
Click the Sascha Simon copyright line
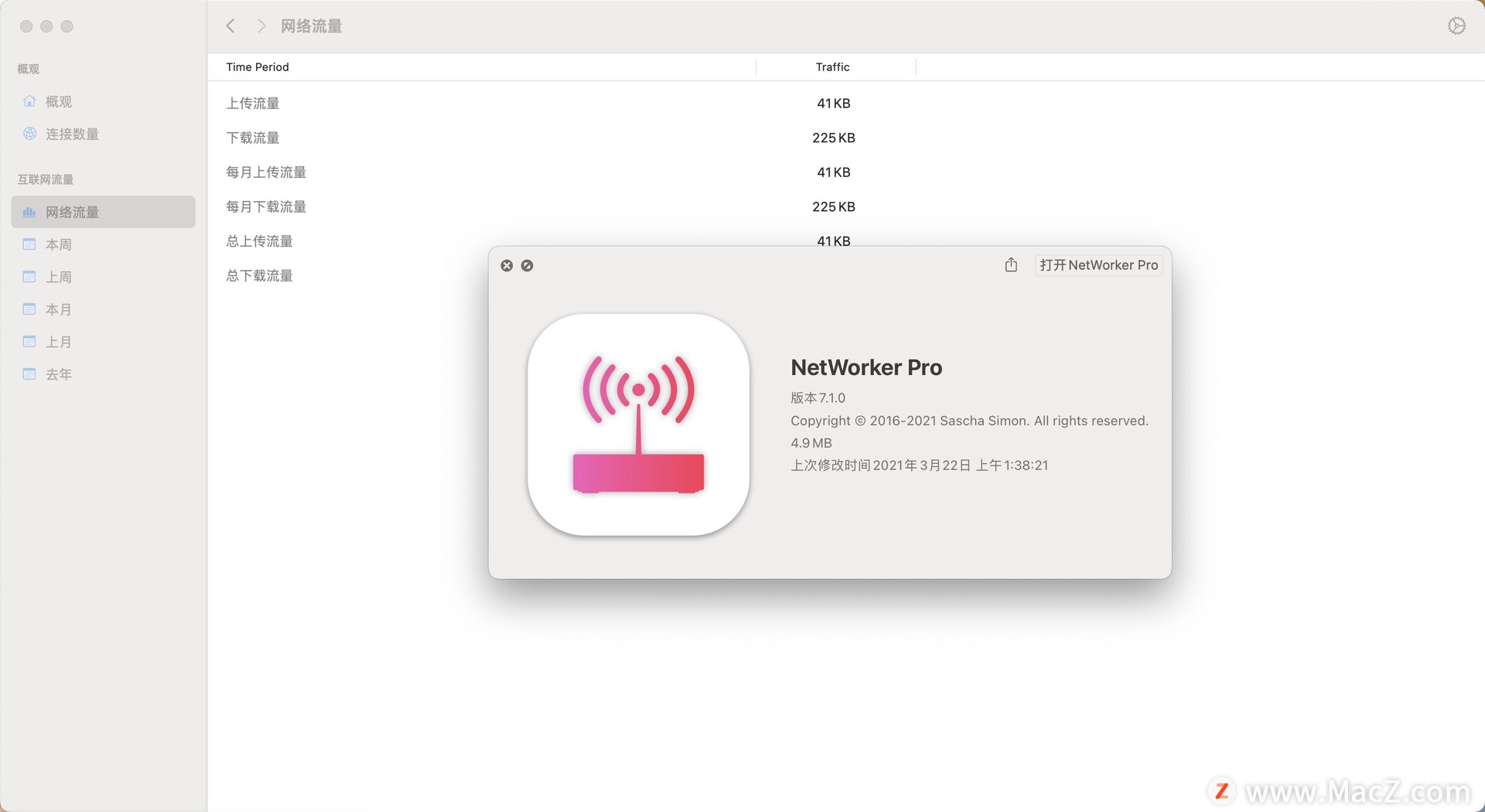(969, 421)
